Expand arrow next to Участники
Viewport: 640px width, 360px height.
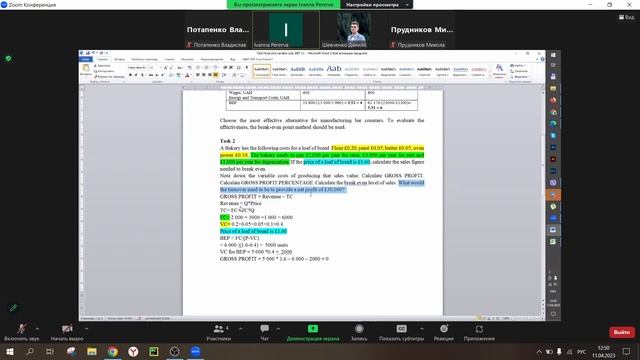pyautogui.click(x=240, y=329)
